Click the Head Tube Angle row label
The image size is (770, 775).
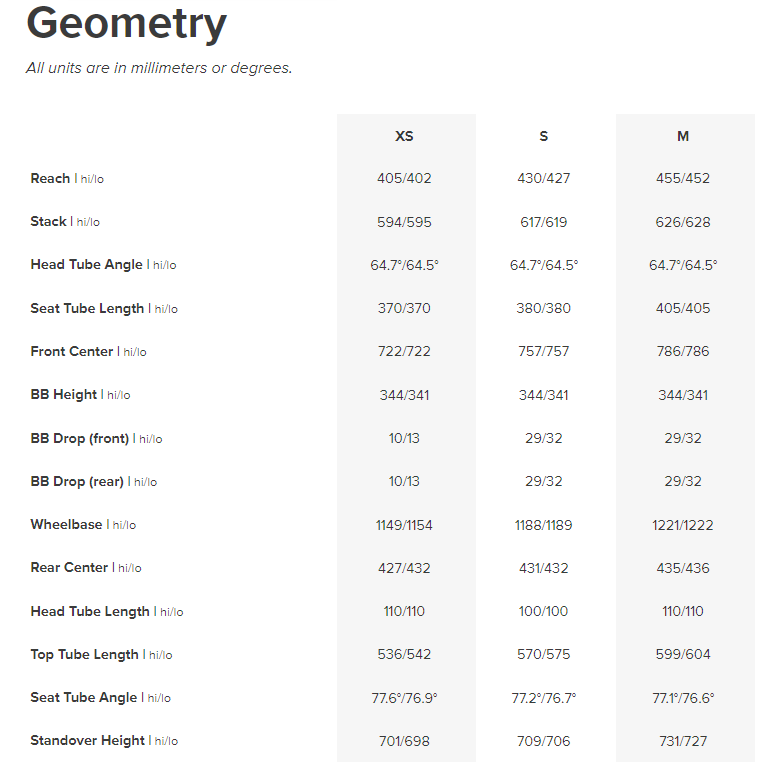coord(87,265)
